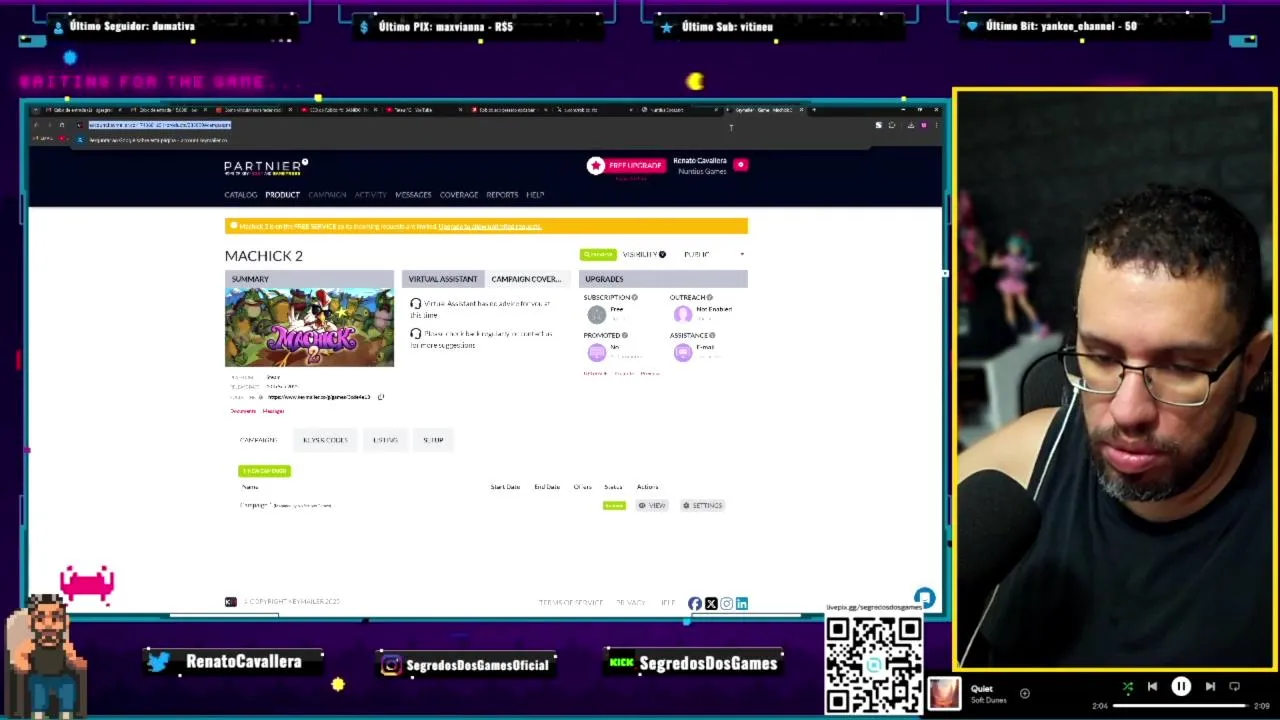Open the Facebook footer icon
This screenshot has width=1280, height=720.
pos(695,603)
